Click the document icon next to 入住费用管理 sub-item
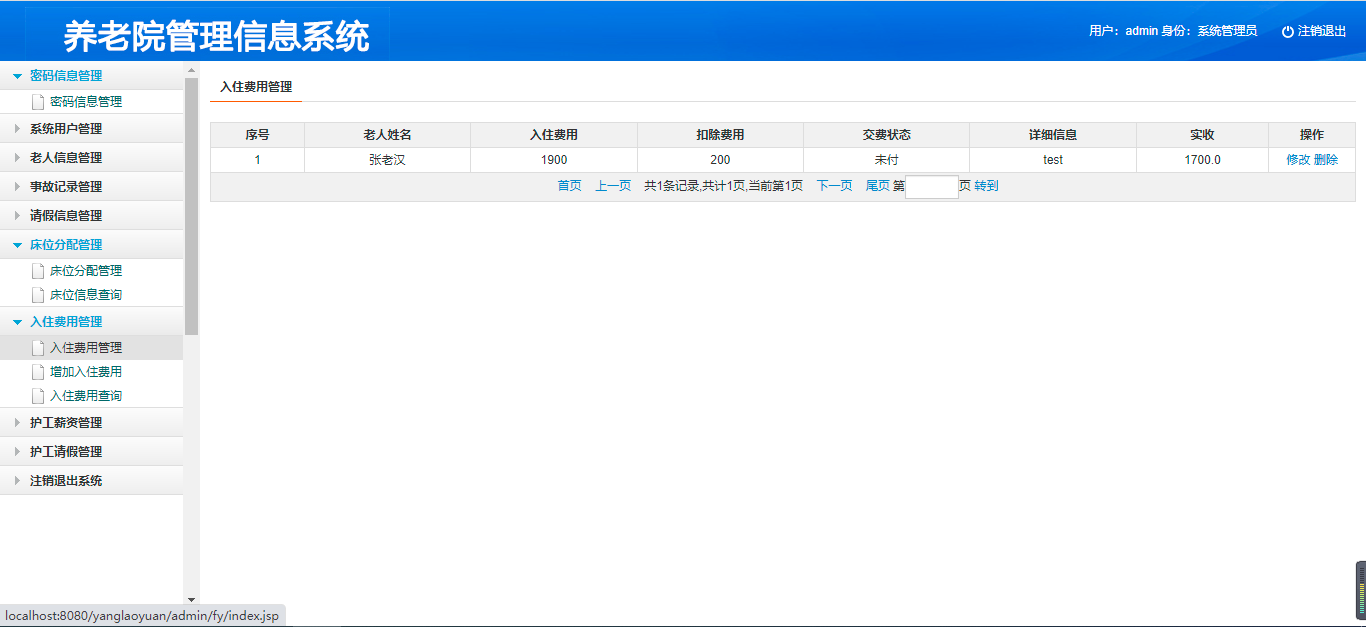This screenshot has height=627, width=1366. 38,348
